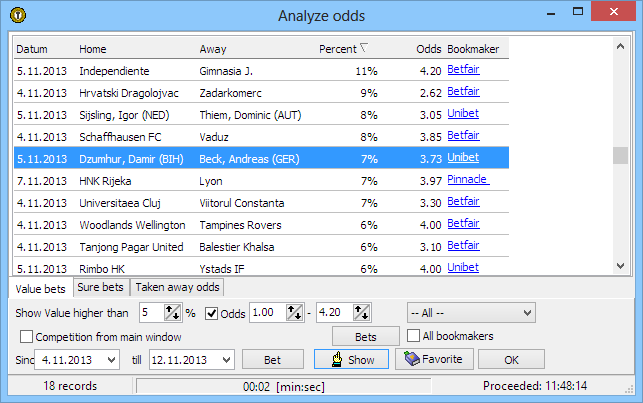Click the Show button with hand icon
The height and width of the screenshot is (403, 643).
[x=351, y=359]
